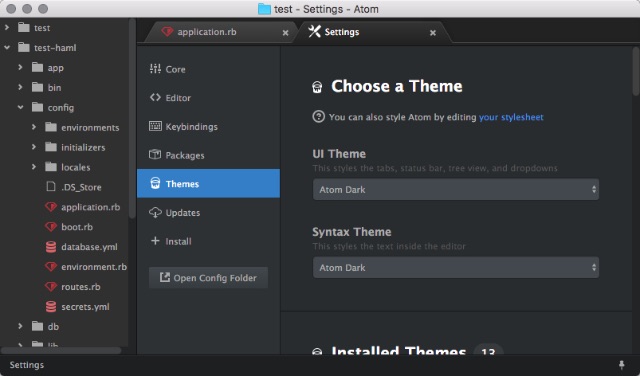Expand the app folder chevron

coord(20,67)
